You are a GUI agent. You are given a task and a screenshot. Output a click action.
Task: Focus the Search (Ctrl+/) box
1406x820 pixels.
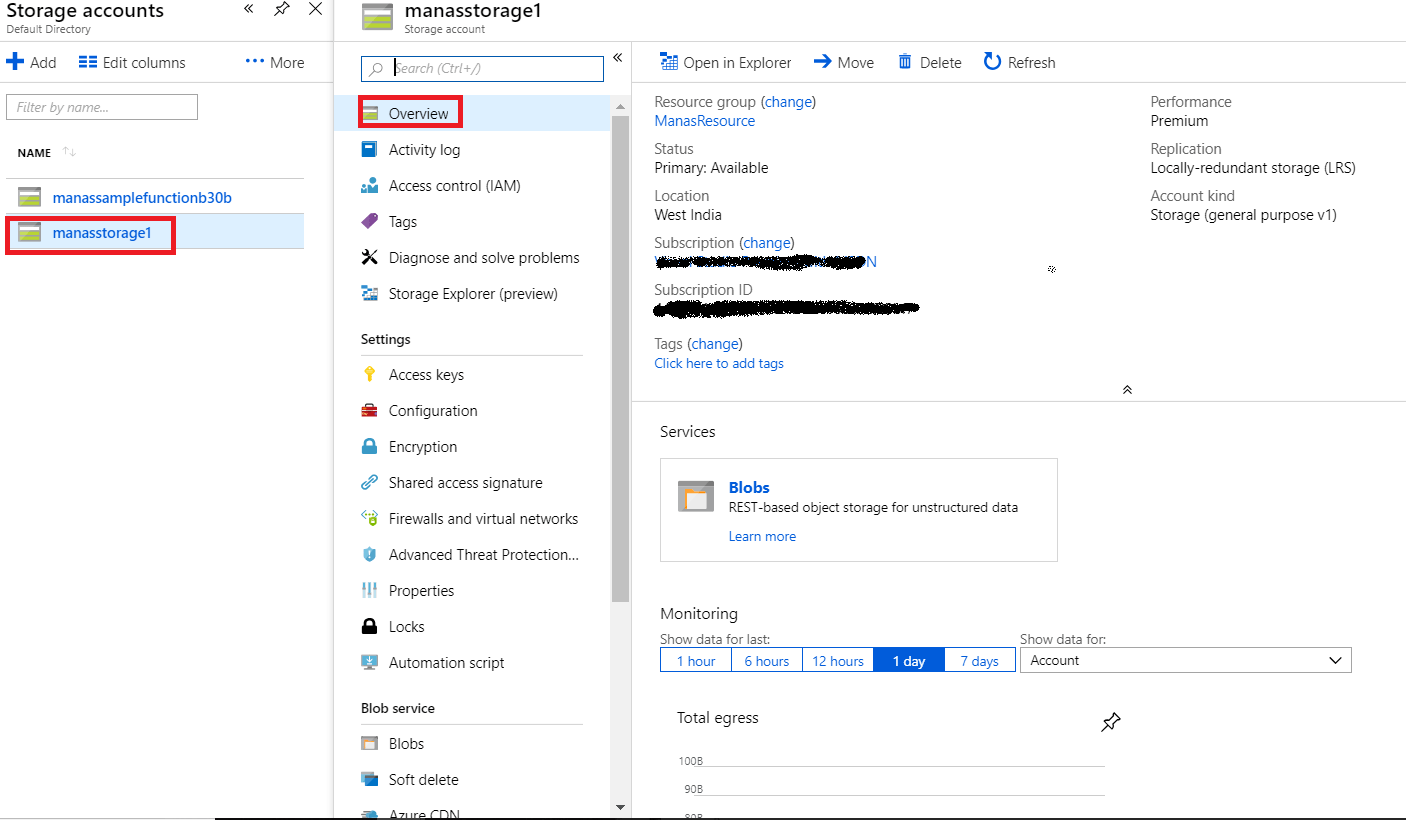pos(482,68)
